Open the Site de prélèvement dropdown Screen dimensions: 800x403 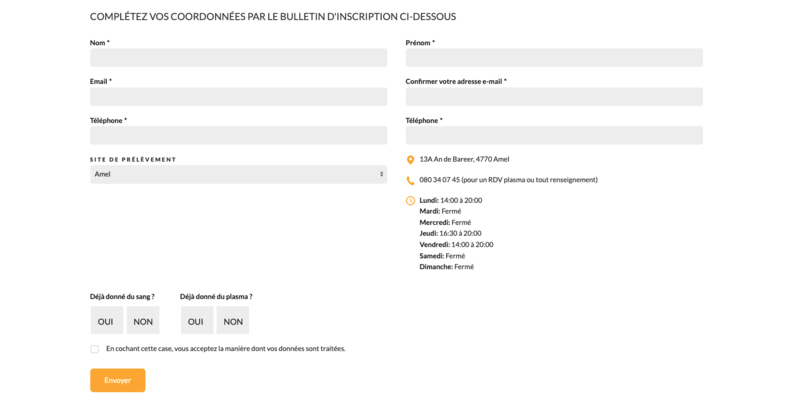[238, 174]
